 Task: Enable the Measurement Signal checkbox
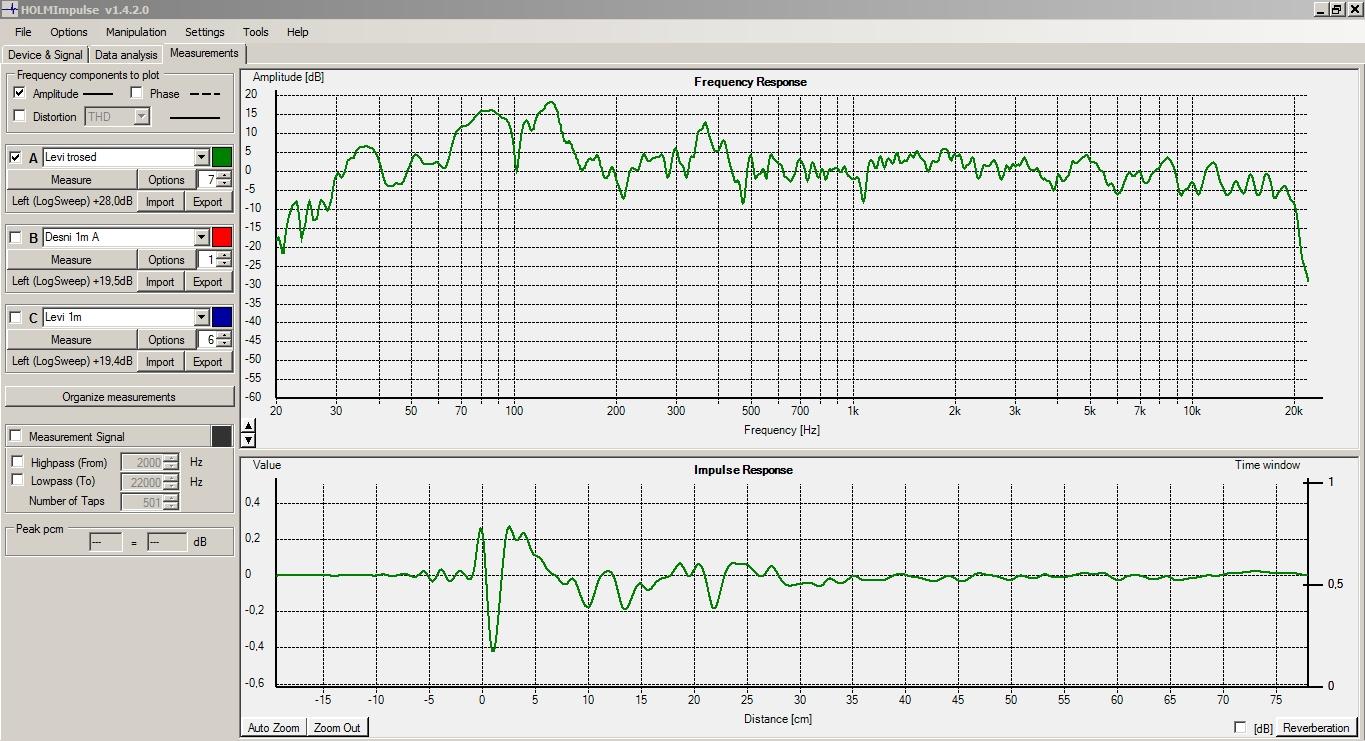click(16, 436)
